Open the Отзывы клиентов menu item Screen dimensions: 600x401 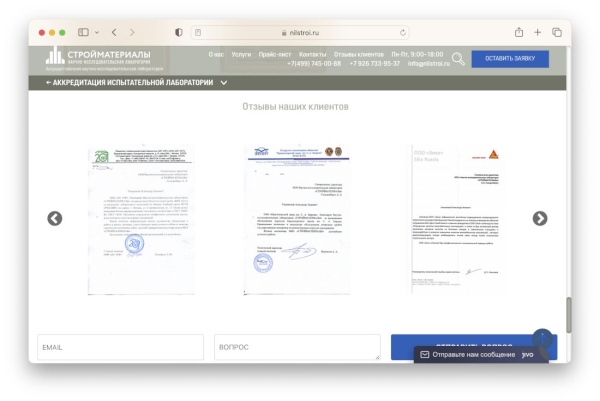[x=359, y=54]
